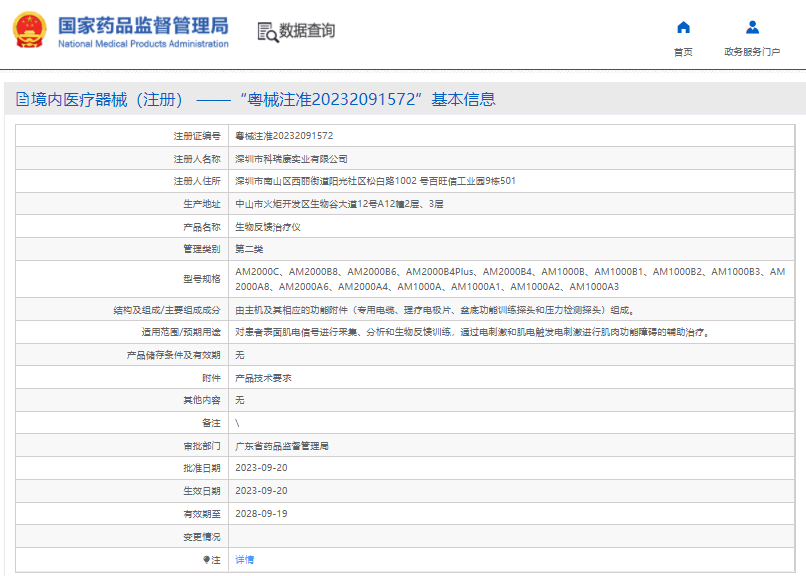
Task: Select management class 第二类
Action: [249, 249]
